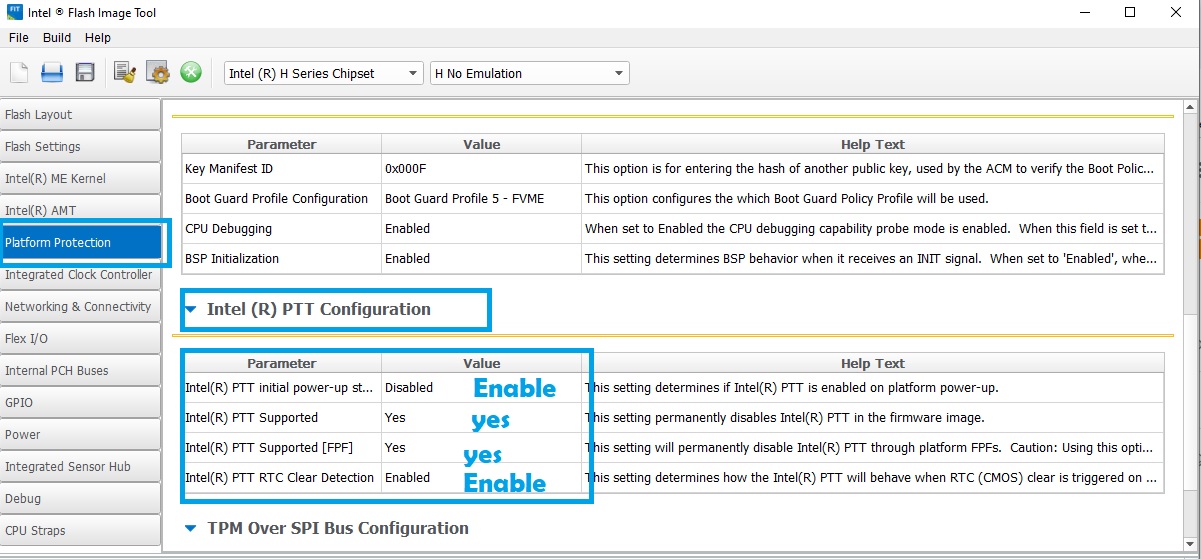1201x559 pixels.
Task: Change the BSP Initialization Enabled value
Action: [x=481, y=258]
